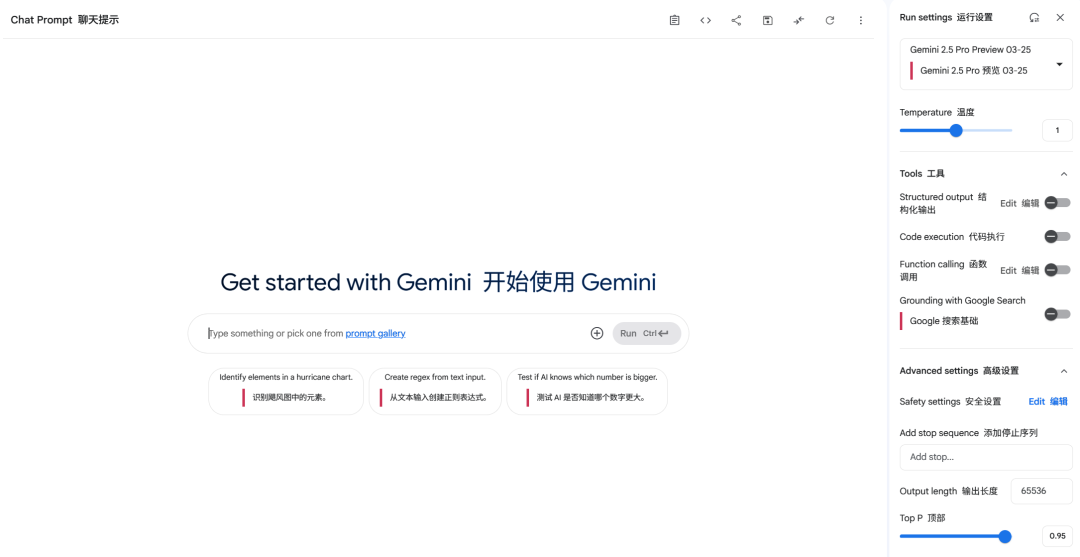This screenshot has width=1080, height=557.
Task: Click the Clear chat refresh icon
Action: (x=830, y=21)
